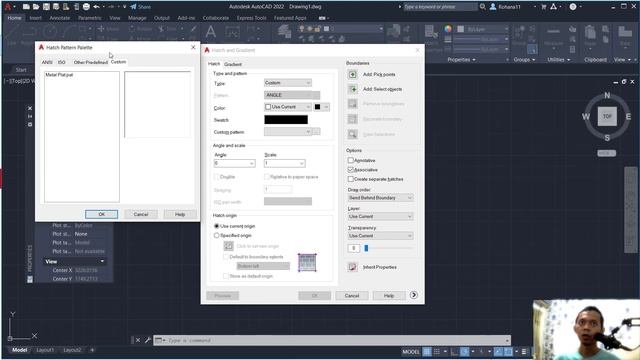Switch to the Layout1 tab

45,350
